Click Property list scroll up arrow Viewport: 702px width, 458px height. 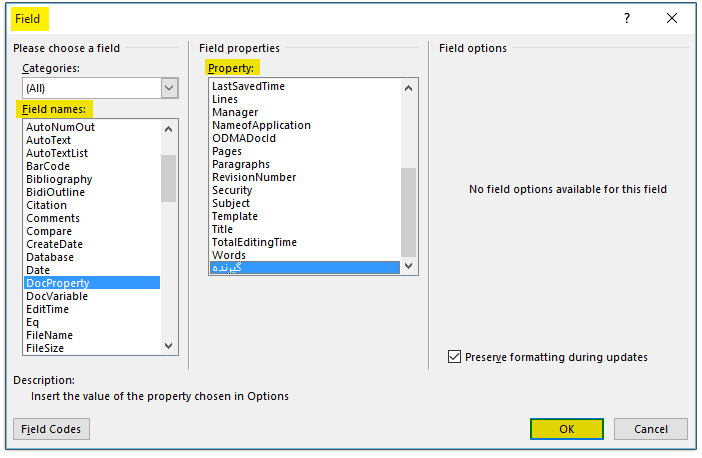pos(408,88)
